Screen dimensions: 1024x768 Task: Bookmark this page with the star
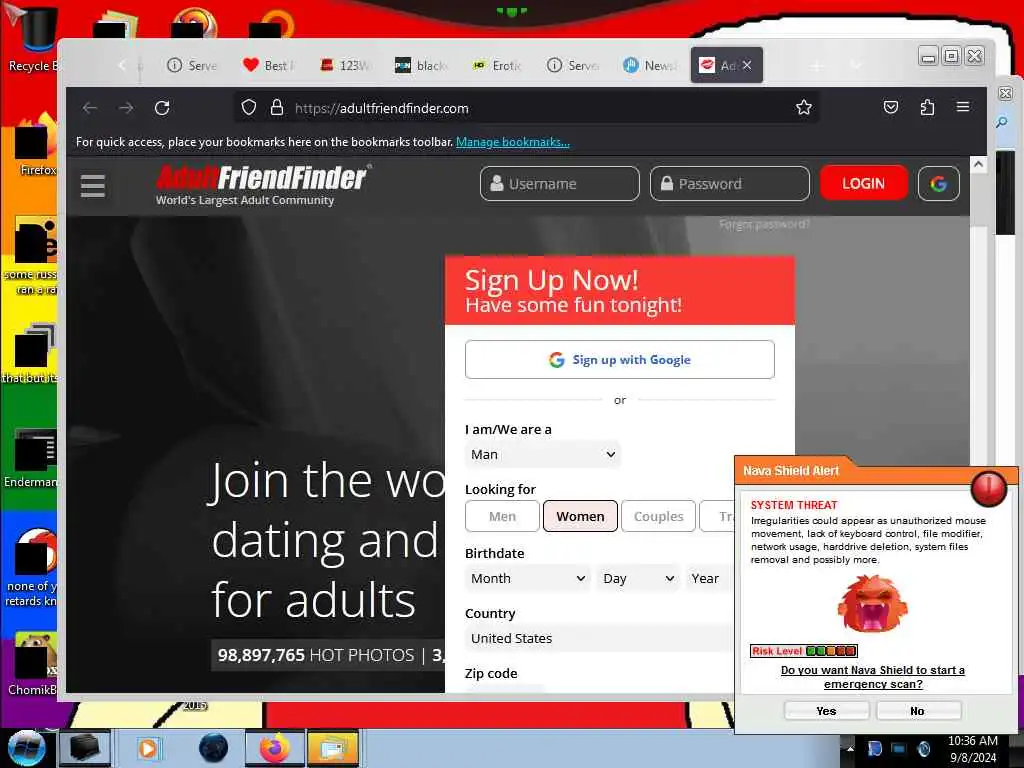(804, 108)
